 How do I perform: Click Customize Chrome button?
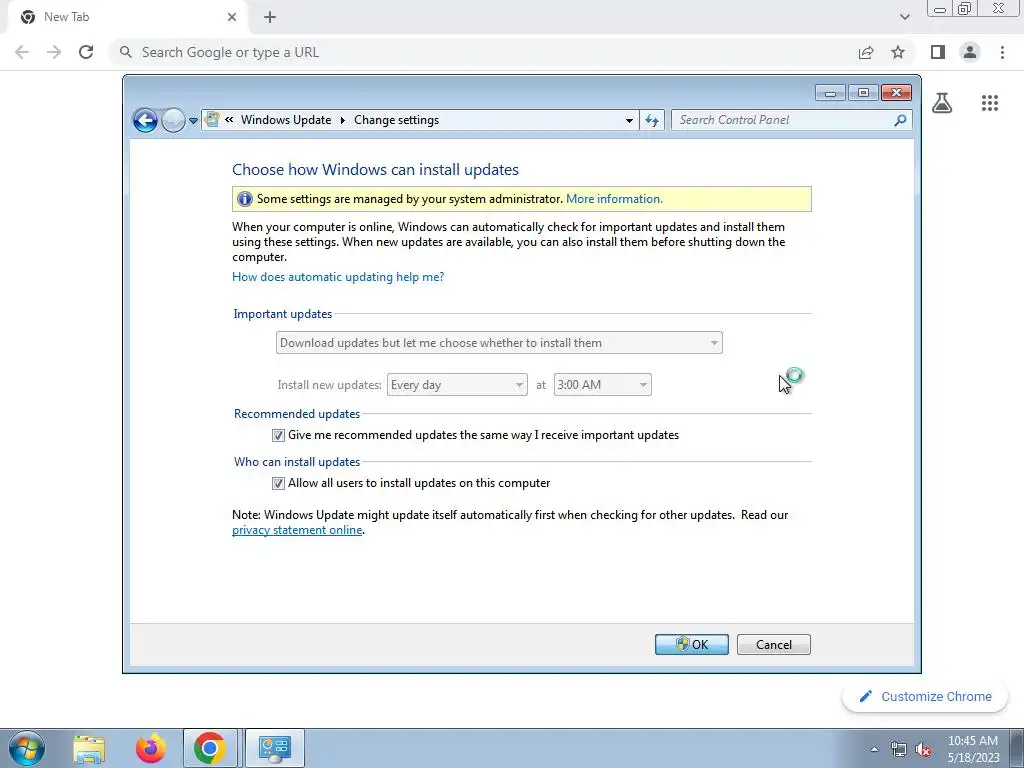tap(925, 697)
